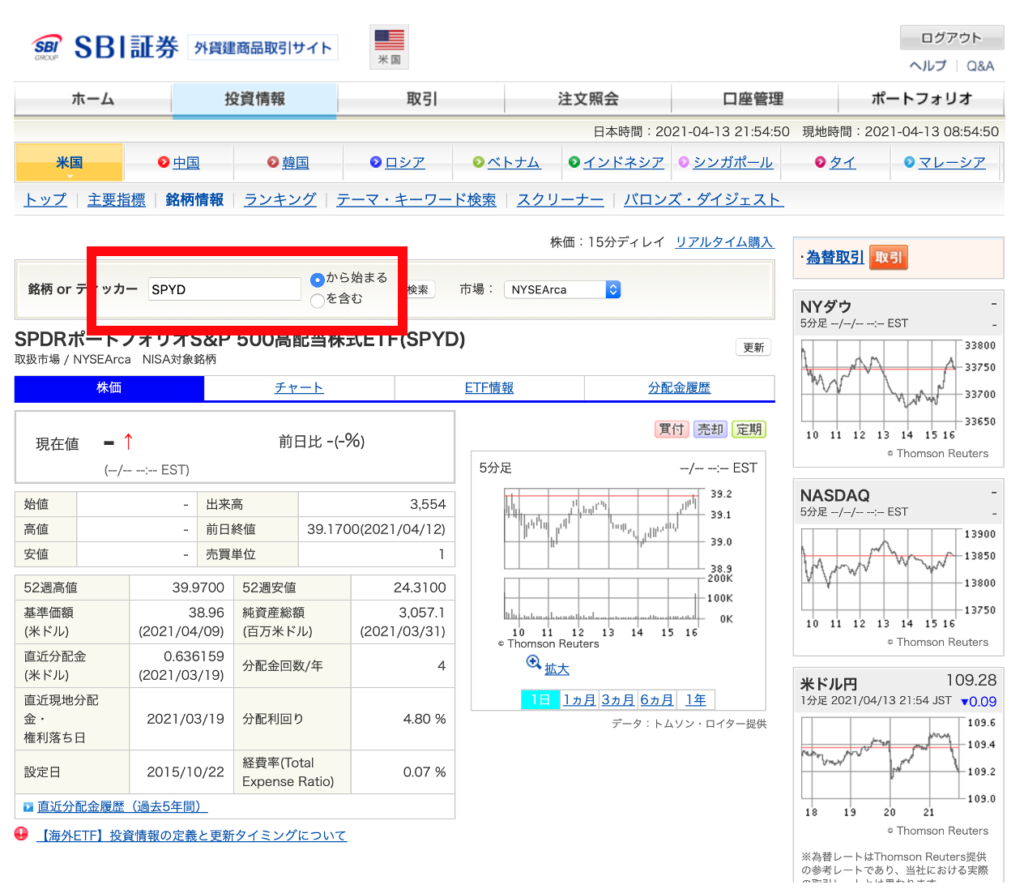
Task: Switch to the 分配金履歴 tab
Action: tap(679, 387)
